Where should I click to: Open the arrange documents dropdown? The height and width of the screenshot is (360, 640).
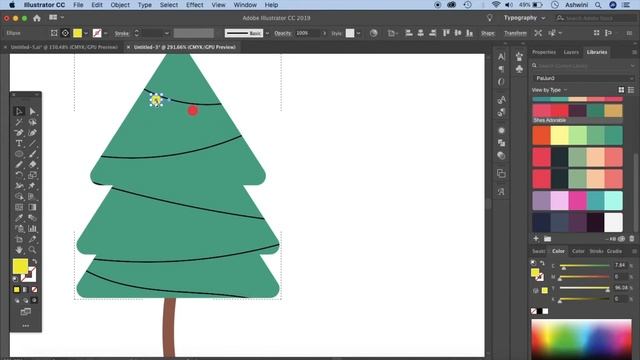pos(57,18)
